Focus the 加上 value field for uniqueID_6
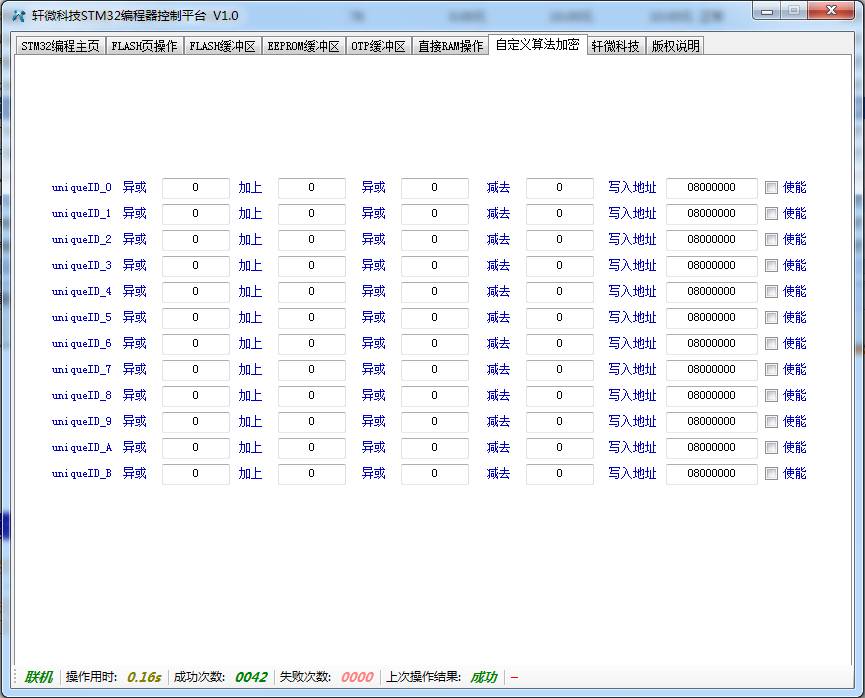 click(312, 343)
